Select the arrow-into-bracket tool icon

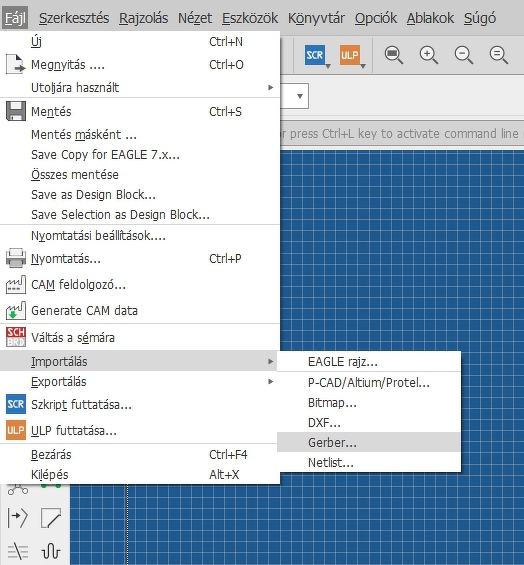18,518
